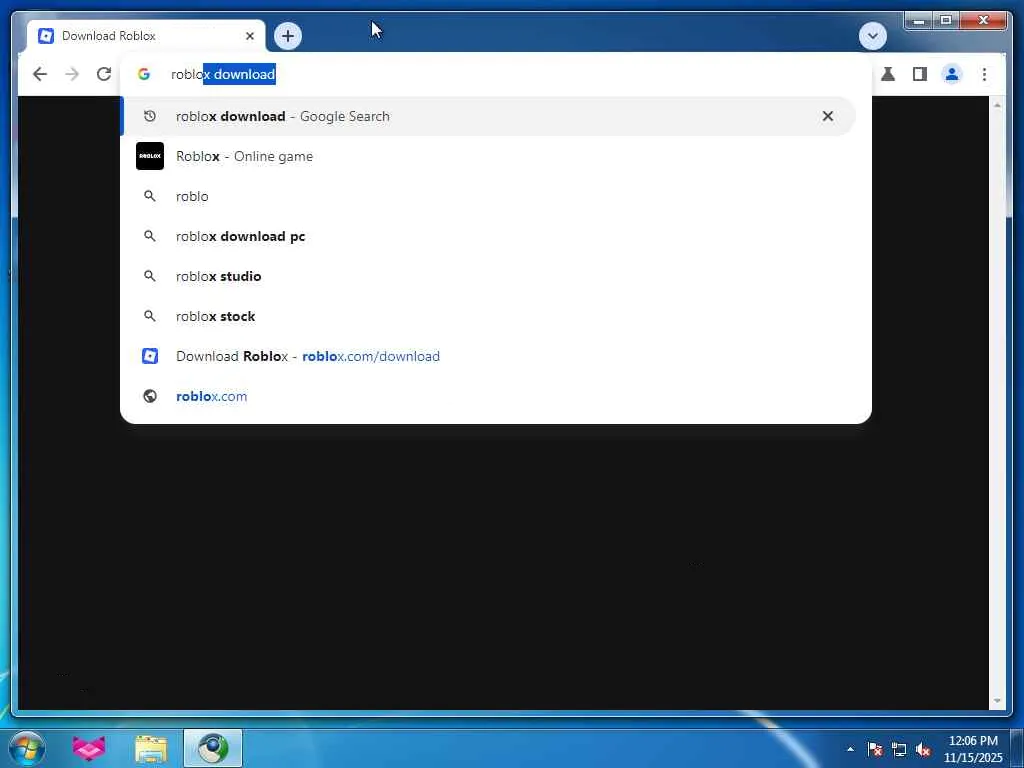Open Windows Explorer from the taskbar
Image resolution: width=1024 pixels, height=768 pixels.
click(x=151, y=748)
